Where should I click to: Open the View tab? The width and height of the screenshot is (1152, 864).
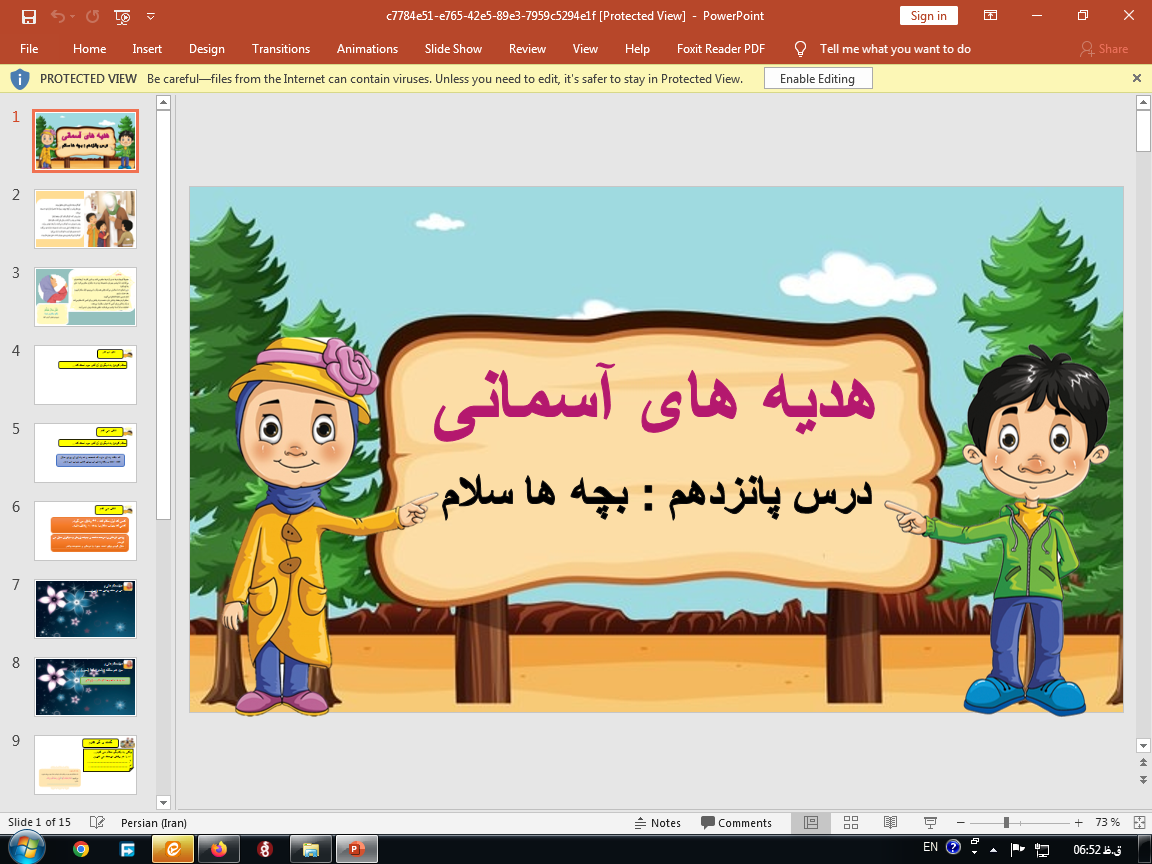tap(585, 48)
